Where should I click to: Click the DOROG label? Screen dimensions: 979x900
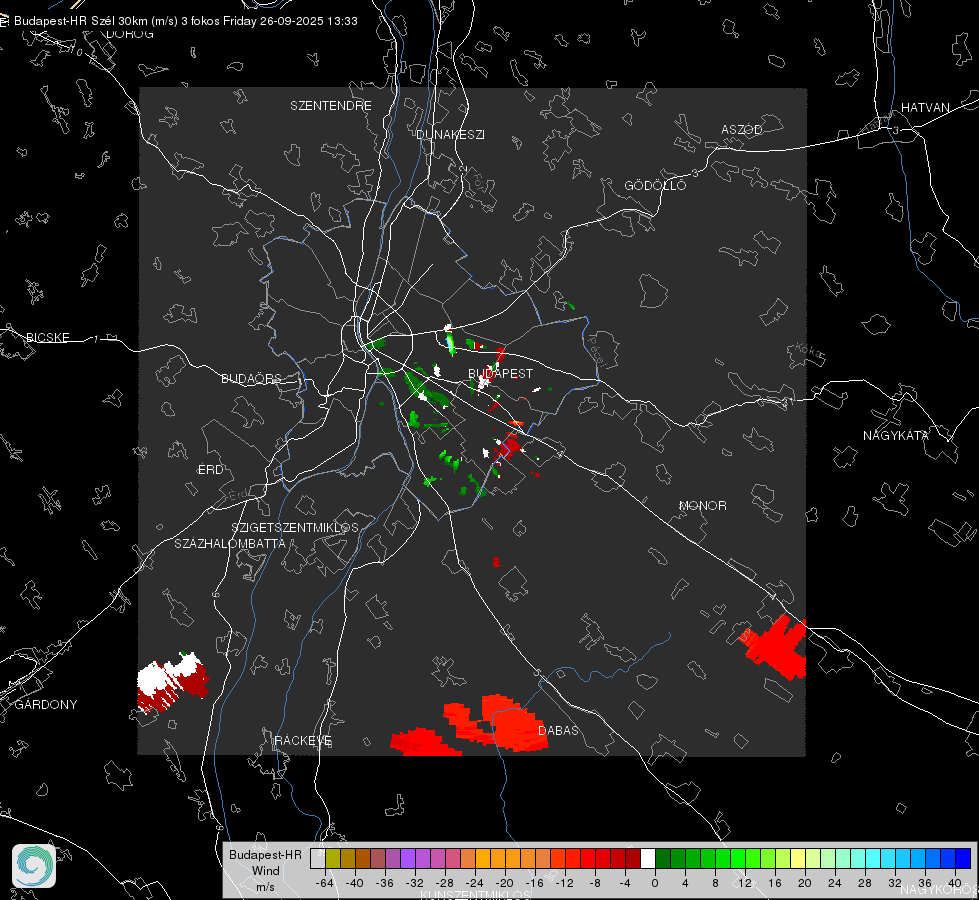tap(130, 34)
